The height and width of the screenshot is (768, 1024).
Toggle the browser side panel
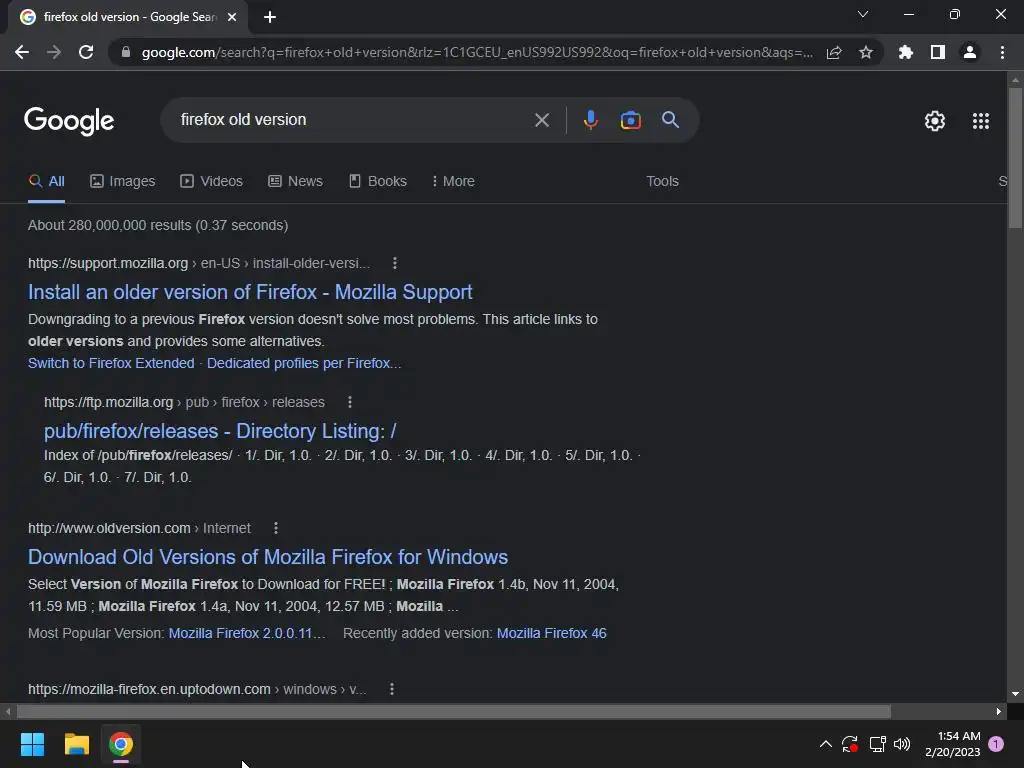click(x=938, y=52)
